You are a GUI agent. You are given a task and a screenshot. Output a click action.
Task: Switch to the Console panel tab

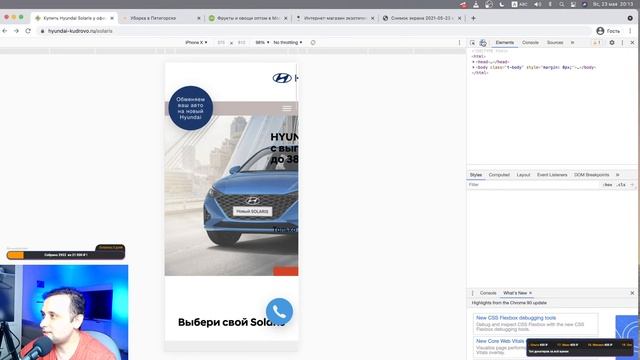pyautogui.click(x=530, y=42)
